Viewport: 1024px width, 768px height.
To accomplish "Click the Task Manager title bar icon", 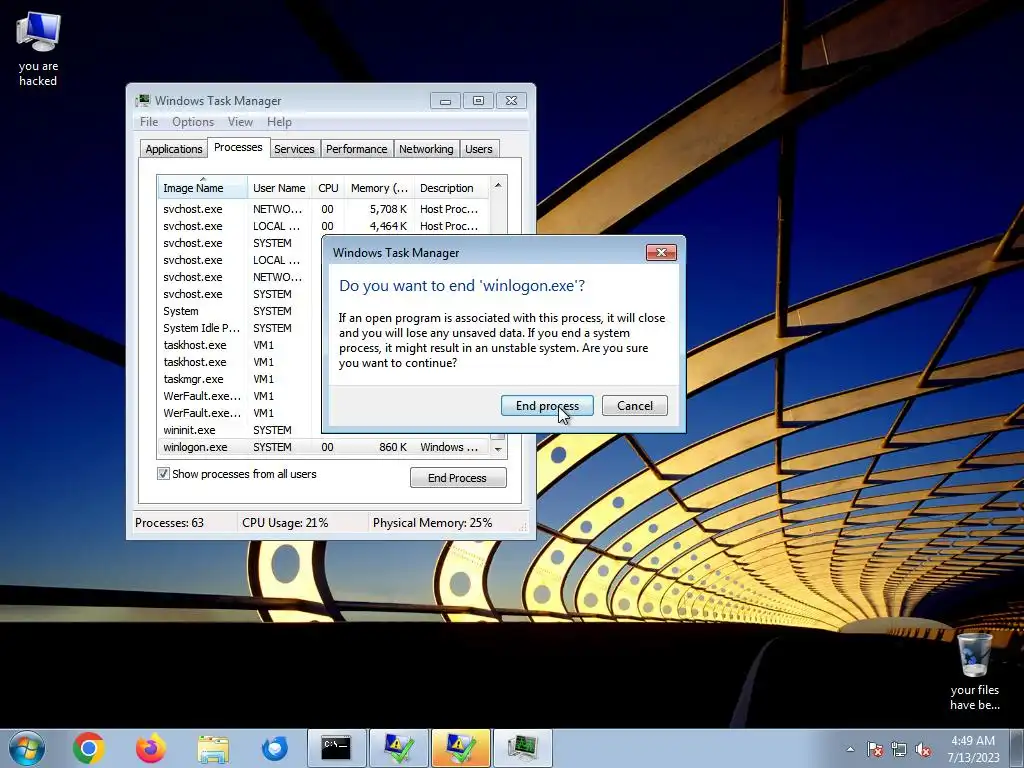I will point(142,101).
